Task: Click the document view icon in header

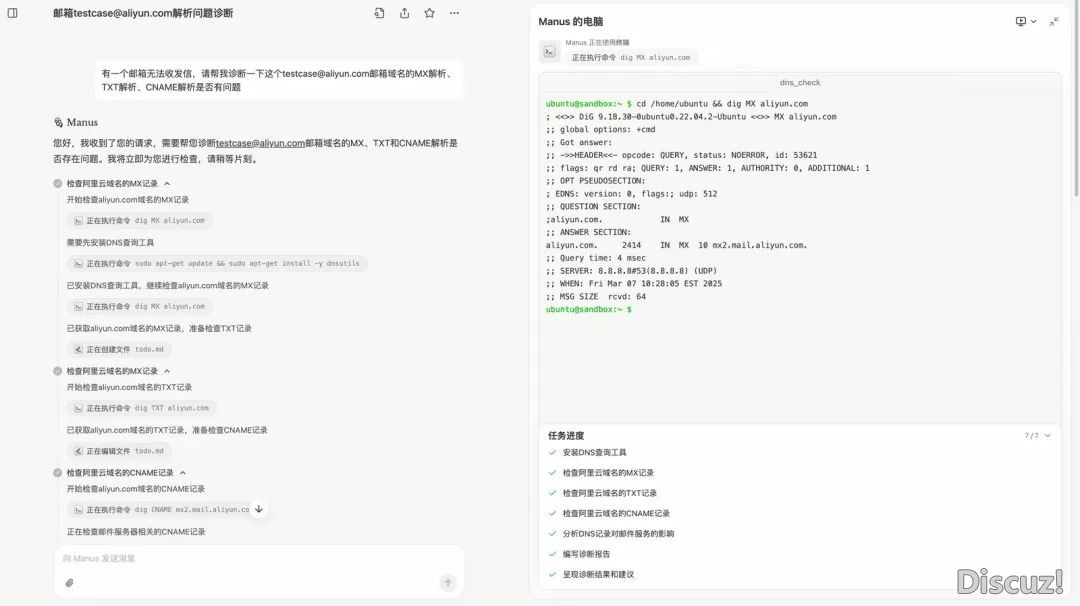Action: (379, 13)
